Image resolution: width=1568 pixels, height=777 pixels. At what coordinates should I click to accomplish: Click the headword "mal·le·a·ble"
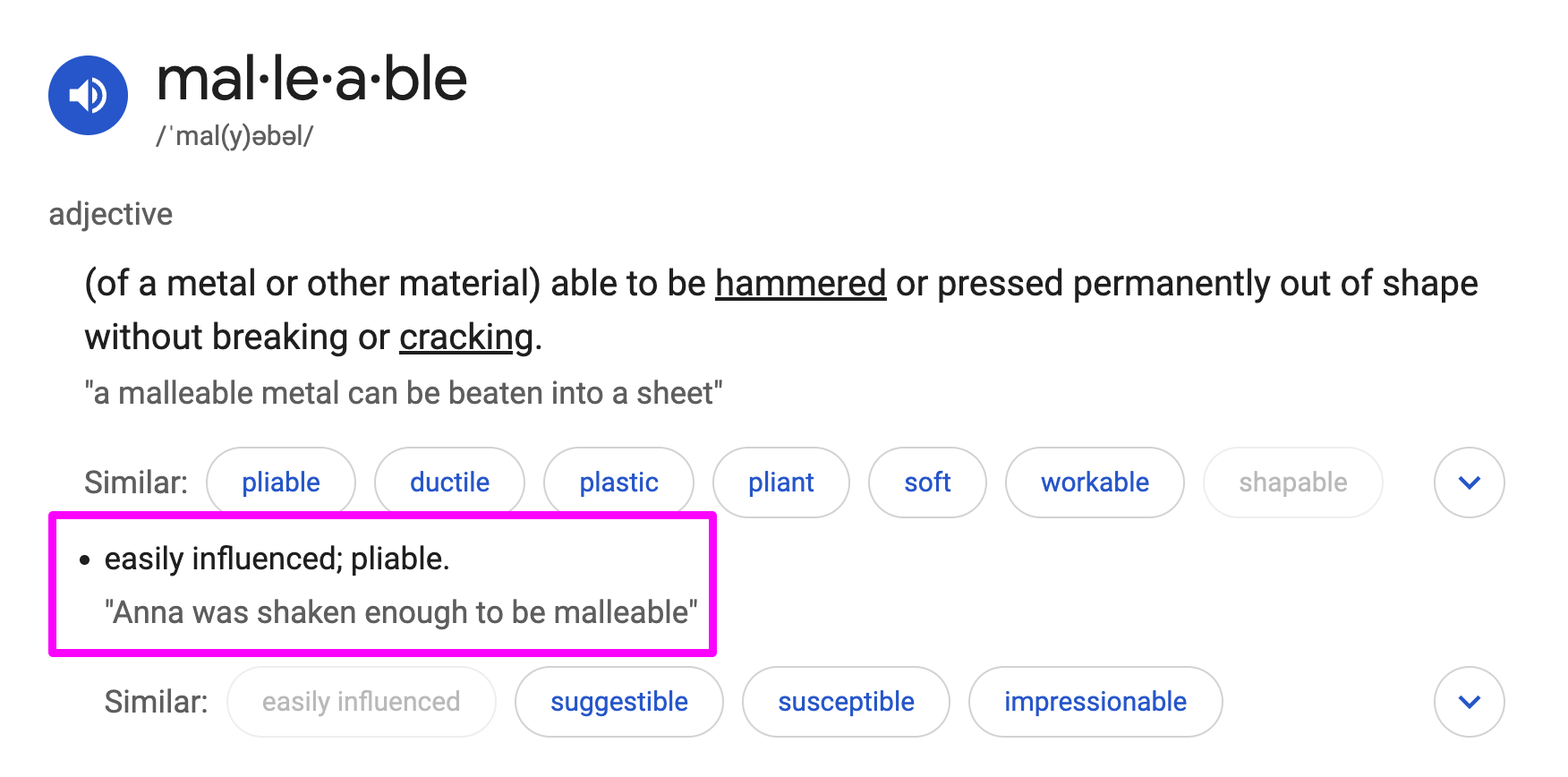coord(311,79)
